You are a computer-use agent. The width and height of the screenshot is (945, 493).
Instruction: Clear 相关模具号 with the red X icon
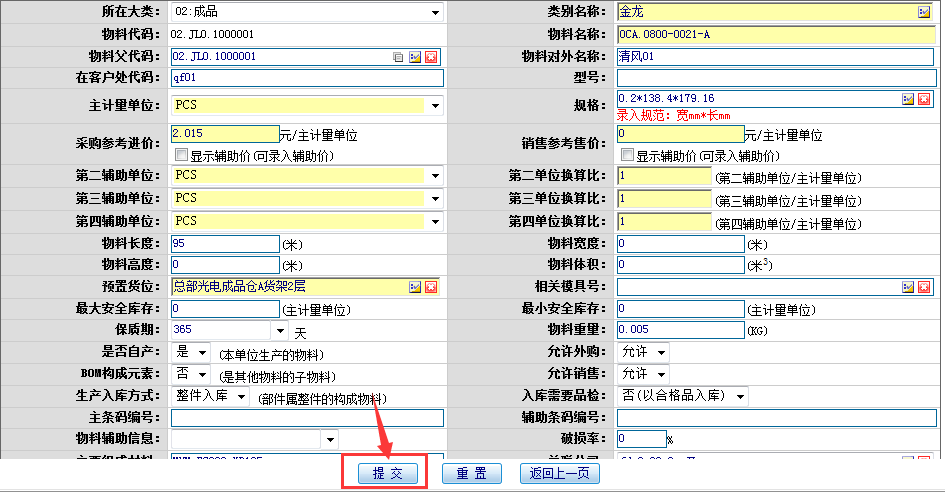[924, 287]
